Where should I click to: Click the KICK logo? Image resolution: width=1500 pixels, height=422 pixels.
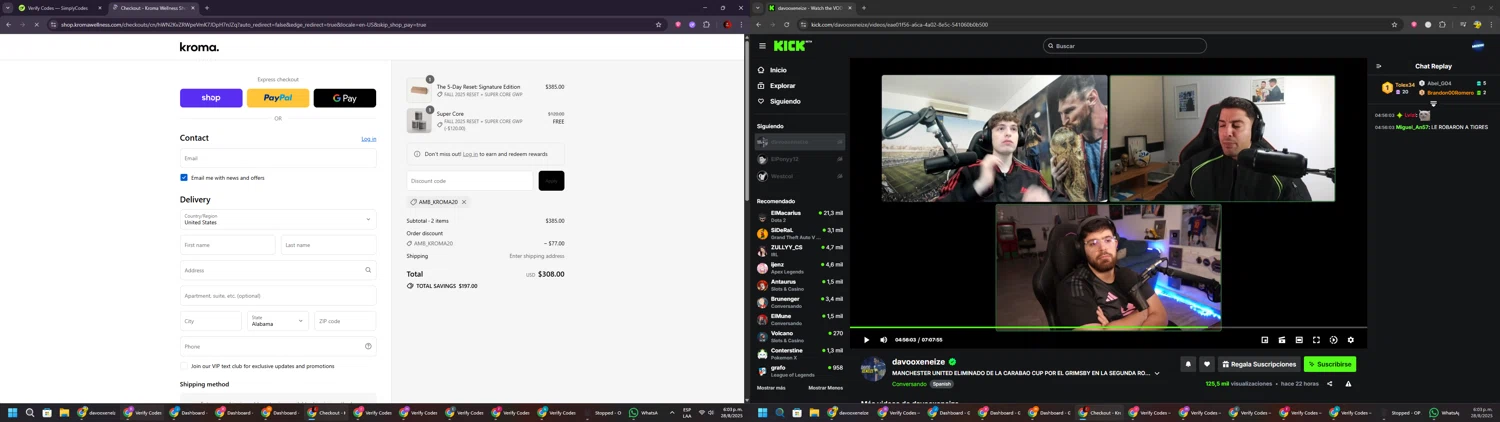point(792,45)
